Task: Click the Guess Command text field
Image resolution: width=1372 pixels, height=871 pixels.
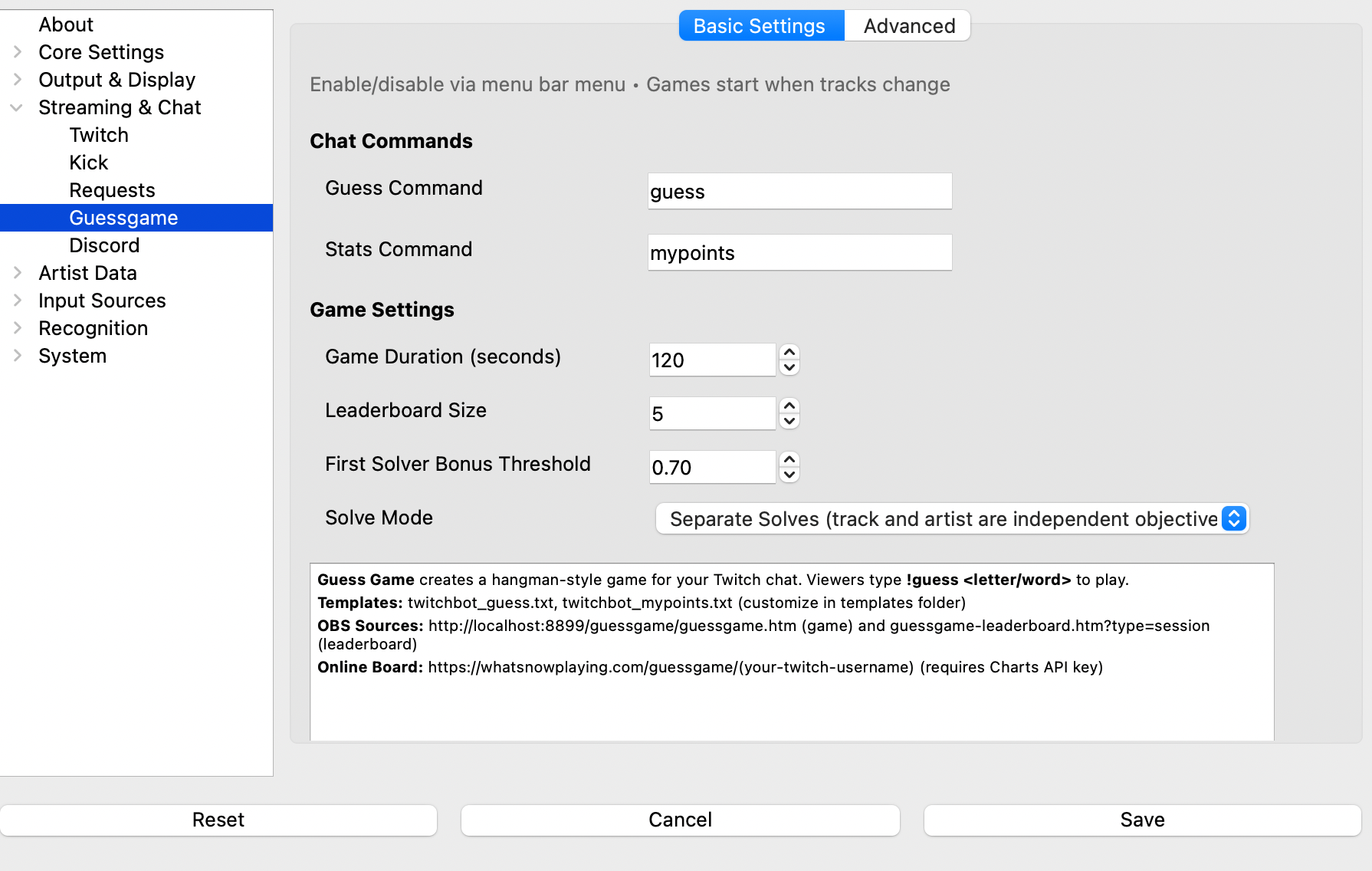Action: (x=799, y=192)
